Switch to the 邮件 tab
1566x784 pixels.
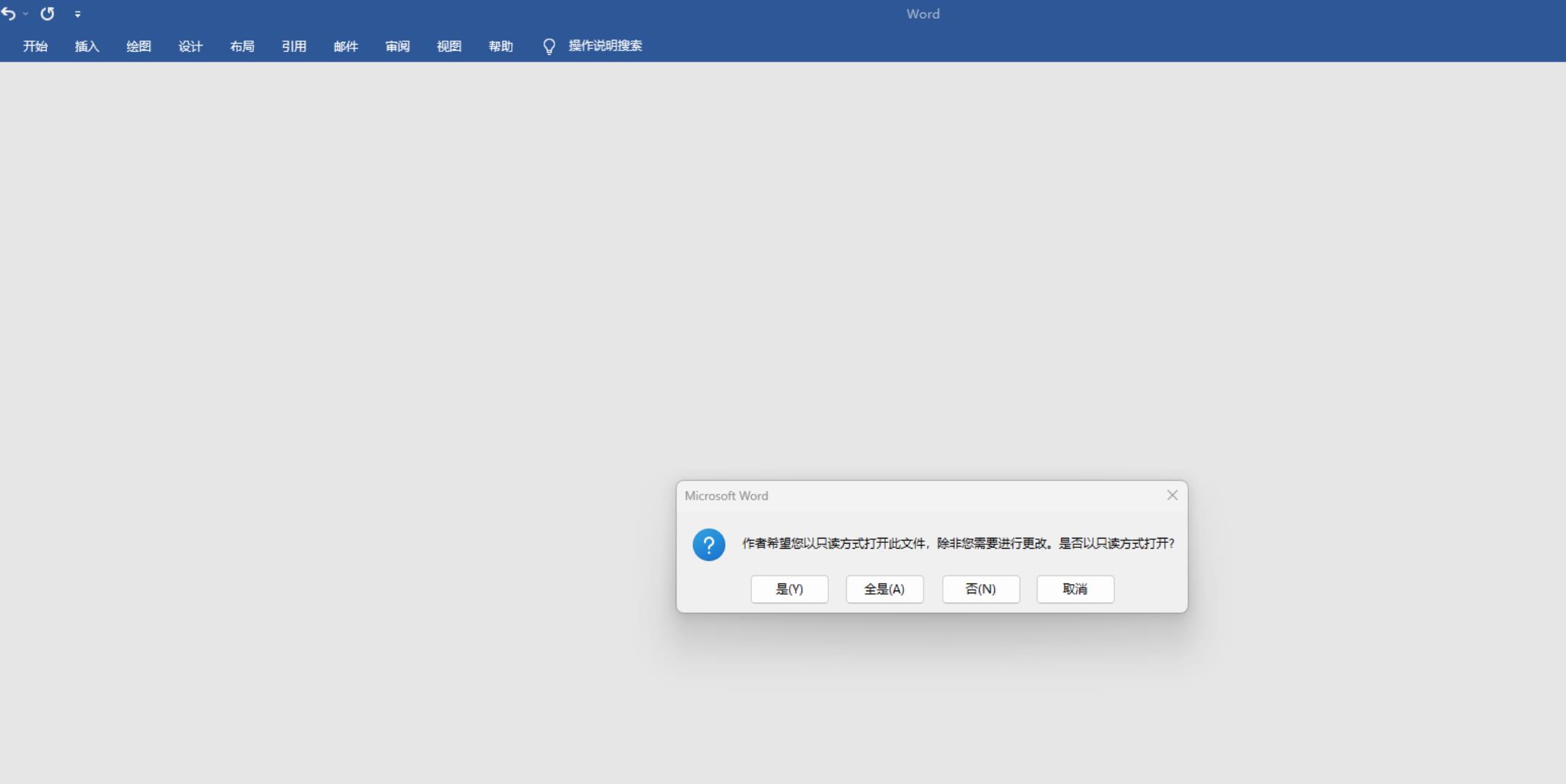(346, 46)
